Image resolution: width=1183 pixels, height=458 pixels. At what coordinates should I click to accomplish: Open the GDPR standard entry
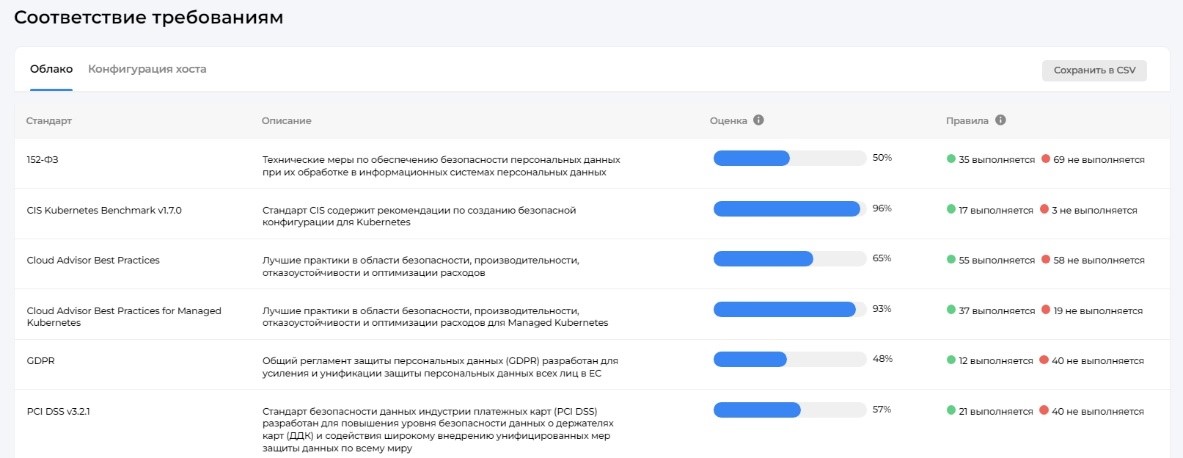pos(41,360)
